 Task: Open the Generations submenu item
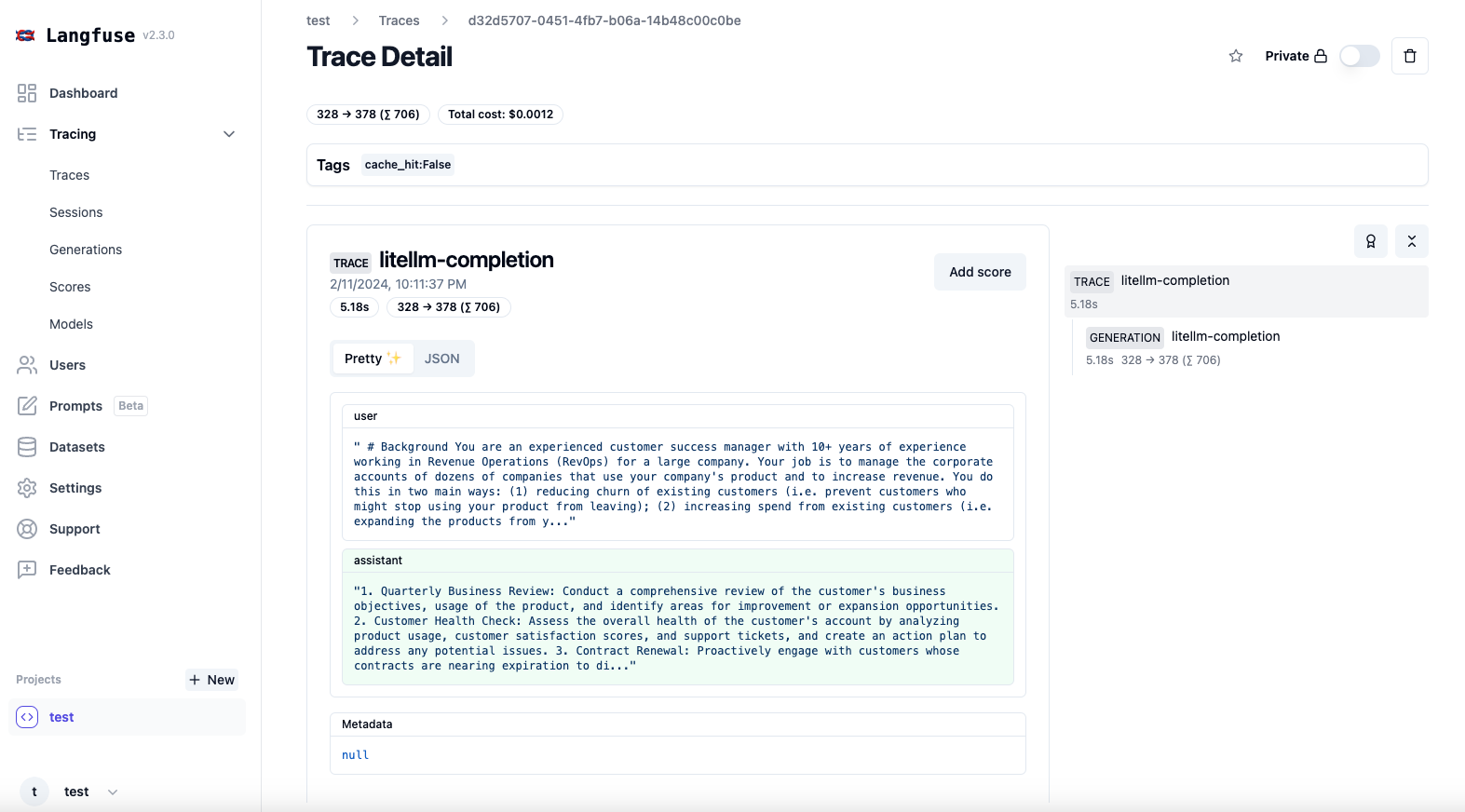(86, 250)
